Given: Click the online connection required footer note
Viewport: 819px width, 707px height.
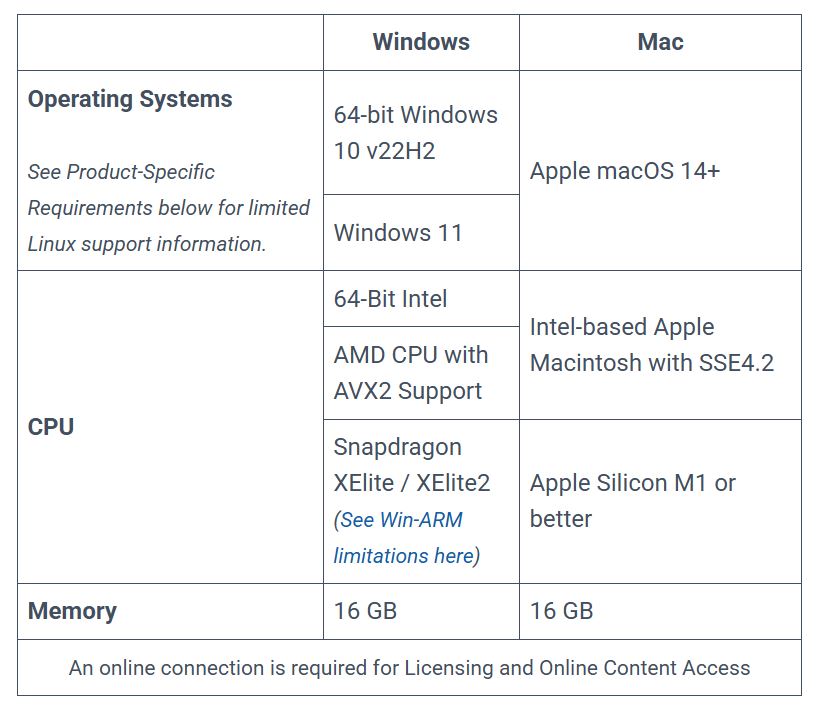Looking at the screenshot, I should pyautogui.click(x=410, y=667).
